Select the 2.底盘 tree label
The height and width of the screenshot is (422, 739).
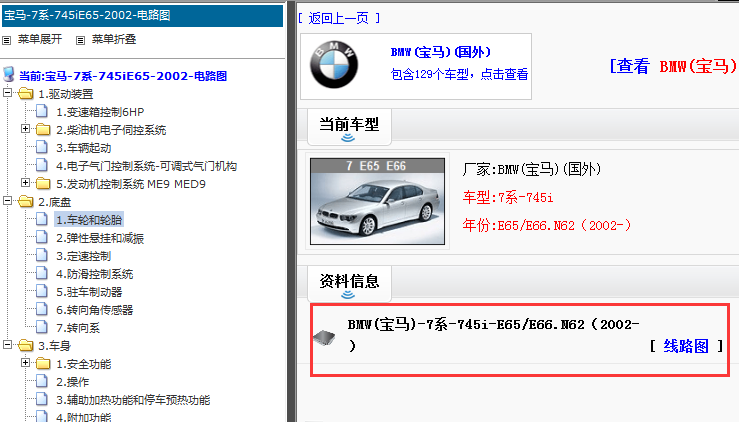(x=55, y=202)
